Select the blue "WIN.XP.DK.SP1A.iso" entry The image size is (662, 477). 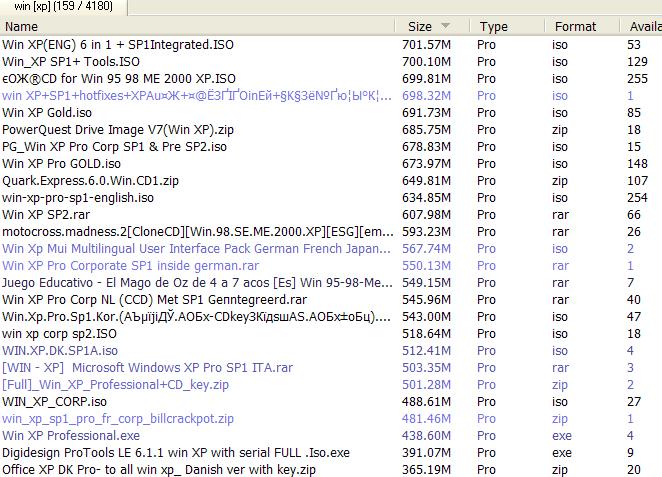pos(60,351)
